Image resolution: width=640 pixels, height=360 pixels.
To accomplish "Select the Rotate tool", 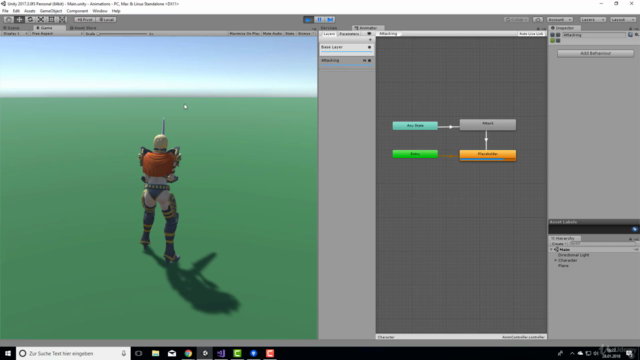I will tap(30, 20).
